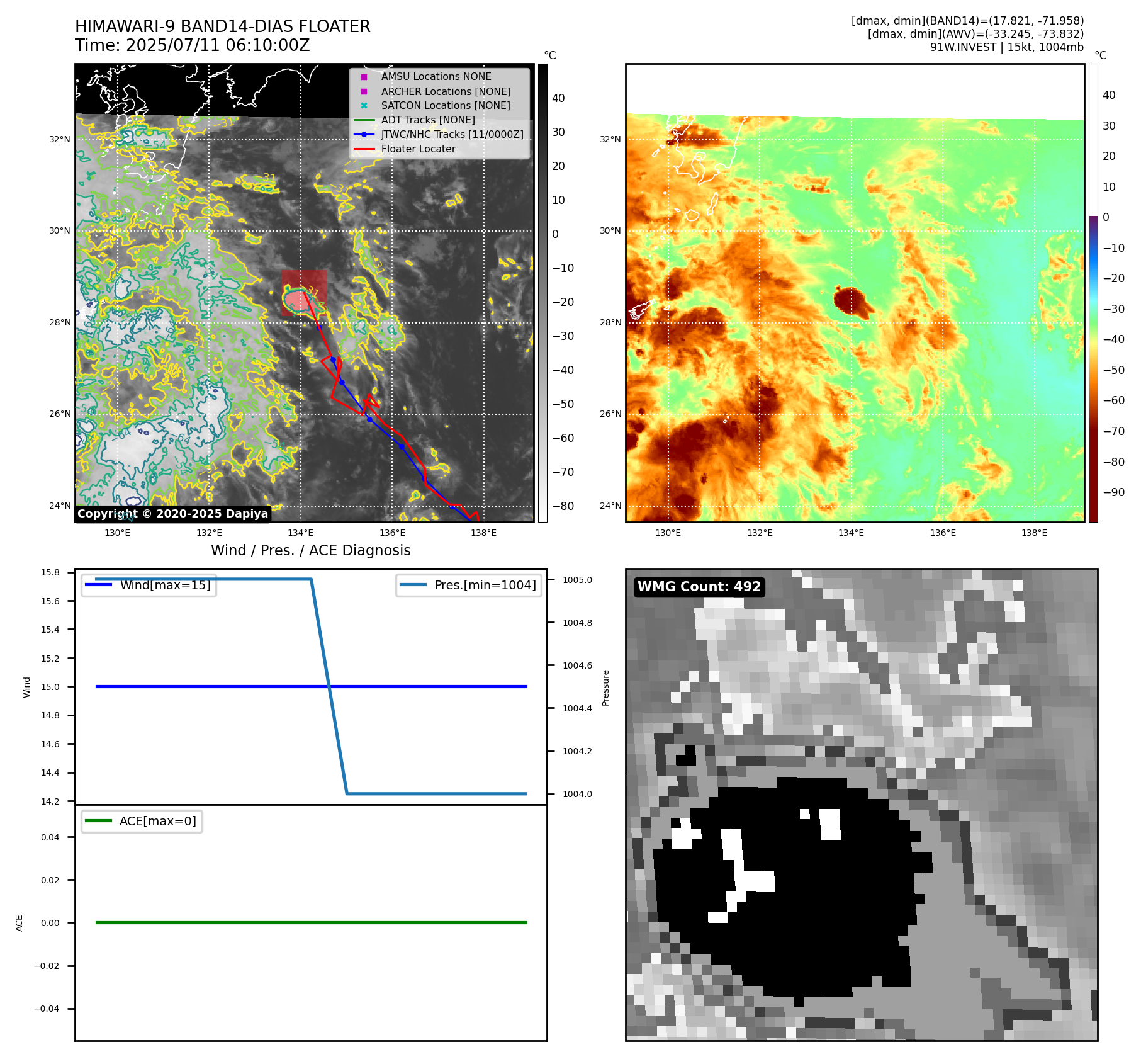Click the '0.00' tick on the ACE axis
1141x1064 pixels.
tap(50, 923)
